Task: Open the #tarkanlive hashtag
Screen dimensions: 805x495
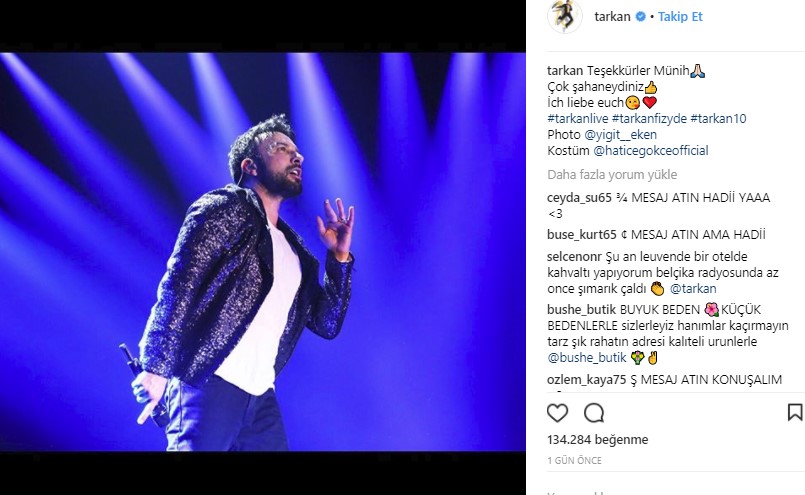Action: pos(578,119)
